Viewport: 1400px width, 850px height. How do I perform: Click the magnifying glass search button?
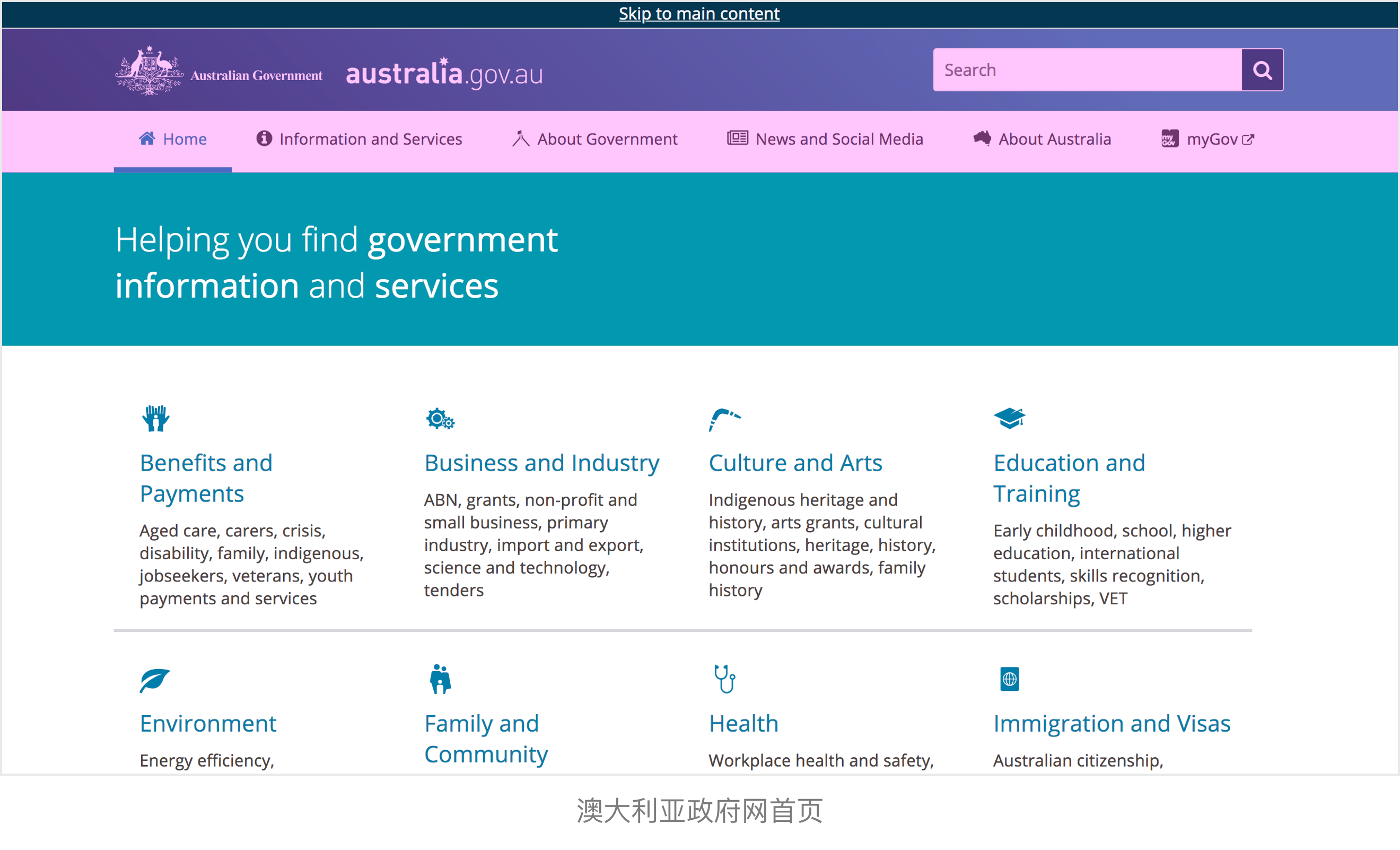1262,70
